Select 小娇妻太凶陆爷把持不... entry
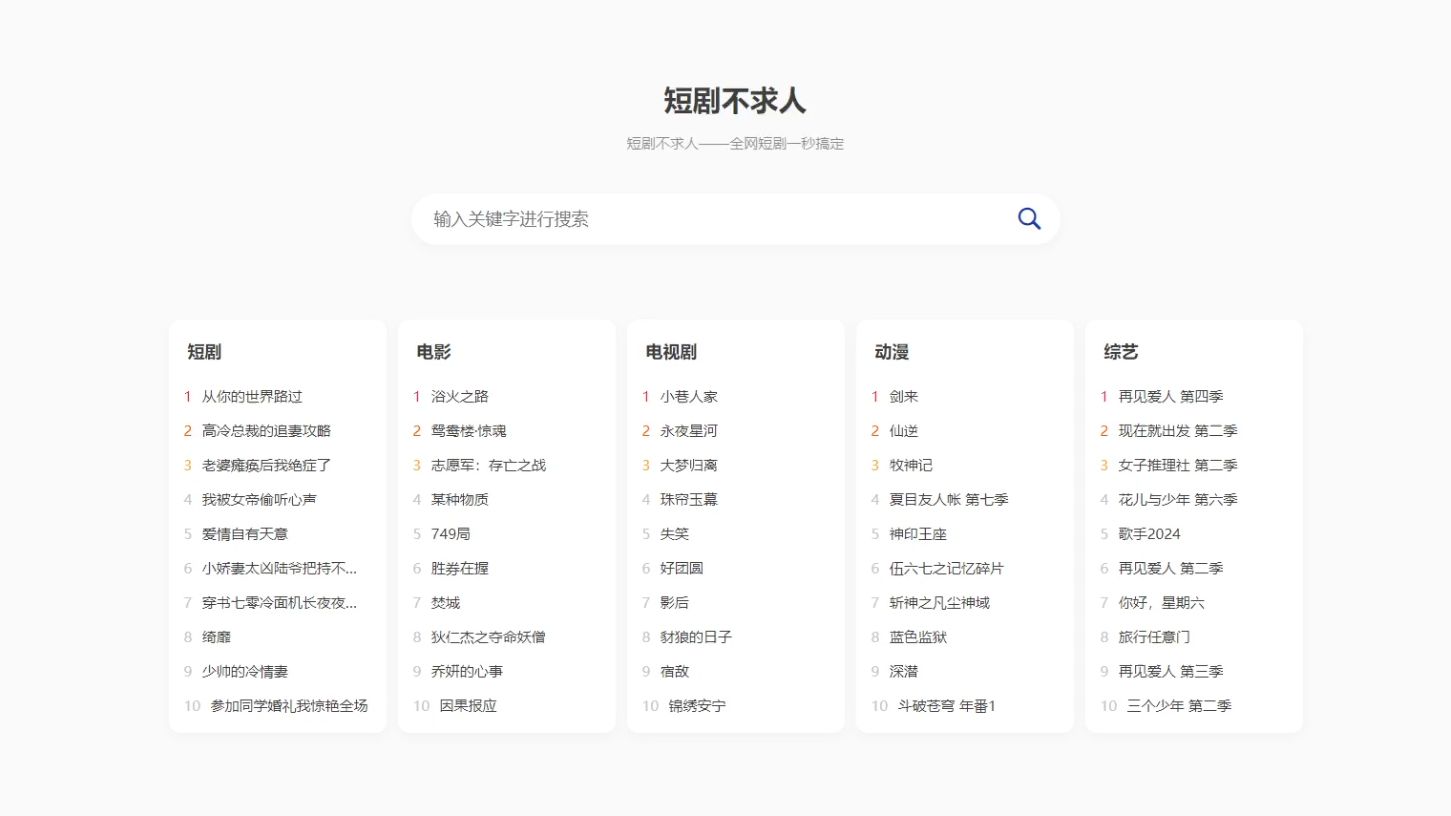This screenshot has width=1451, height=816. [279, 568]
